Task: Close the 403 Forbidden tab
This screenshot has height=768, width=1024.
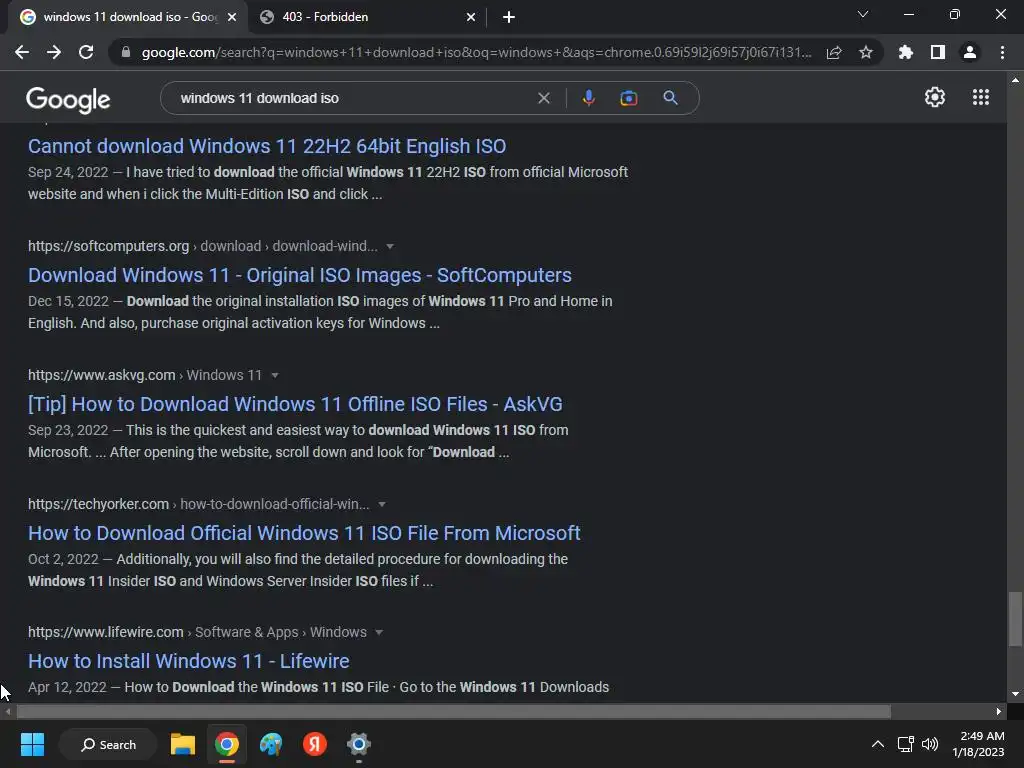Action: coord(471,17)
